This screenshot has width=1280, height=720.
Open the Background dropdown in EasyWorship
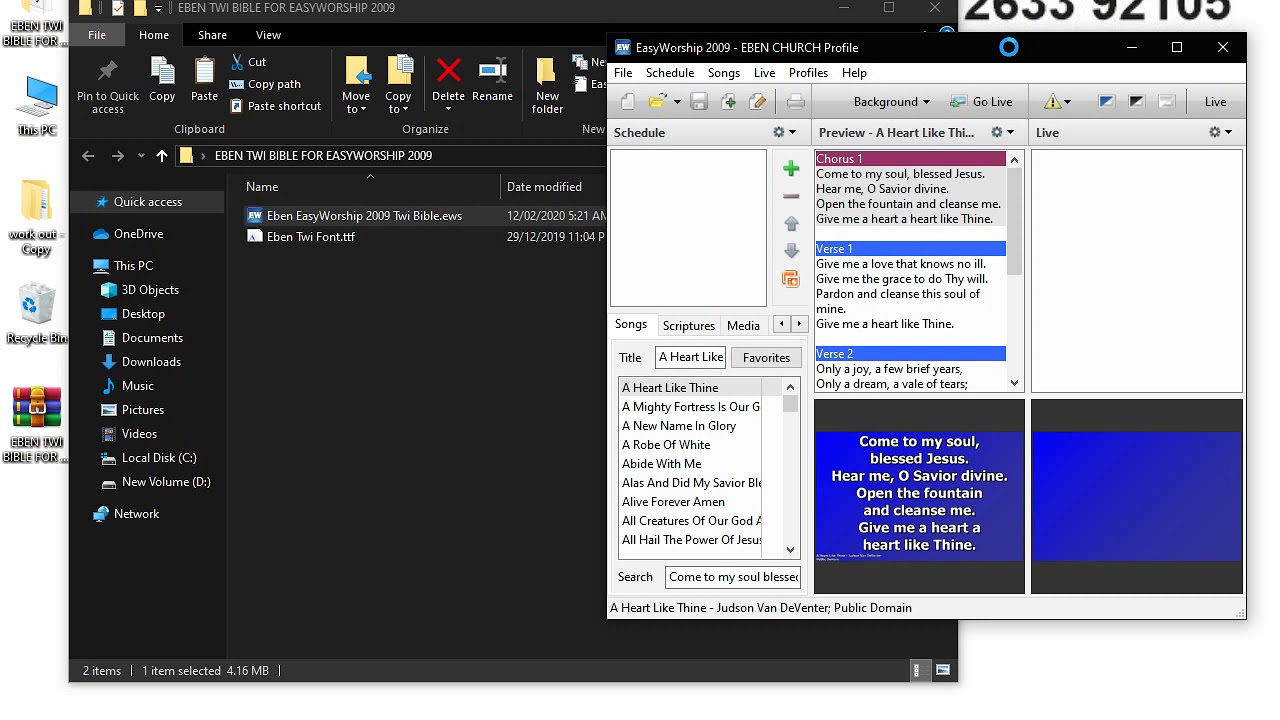pyautogui.click(x=890, y=102)
